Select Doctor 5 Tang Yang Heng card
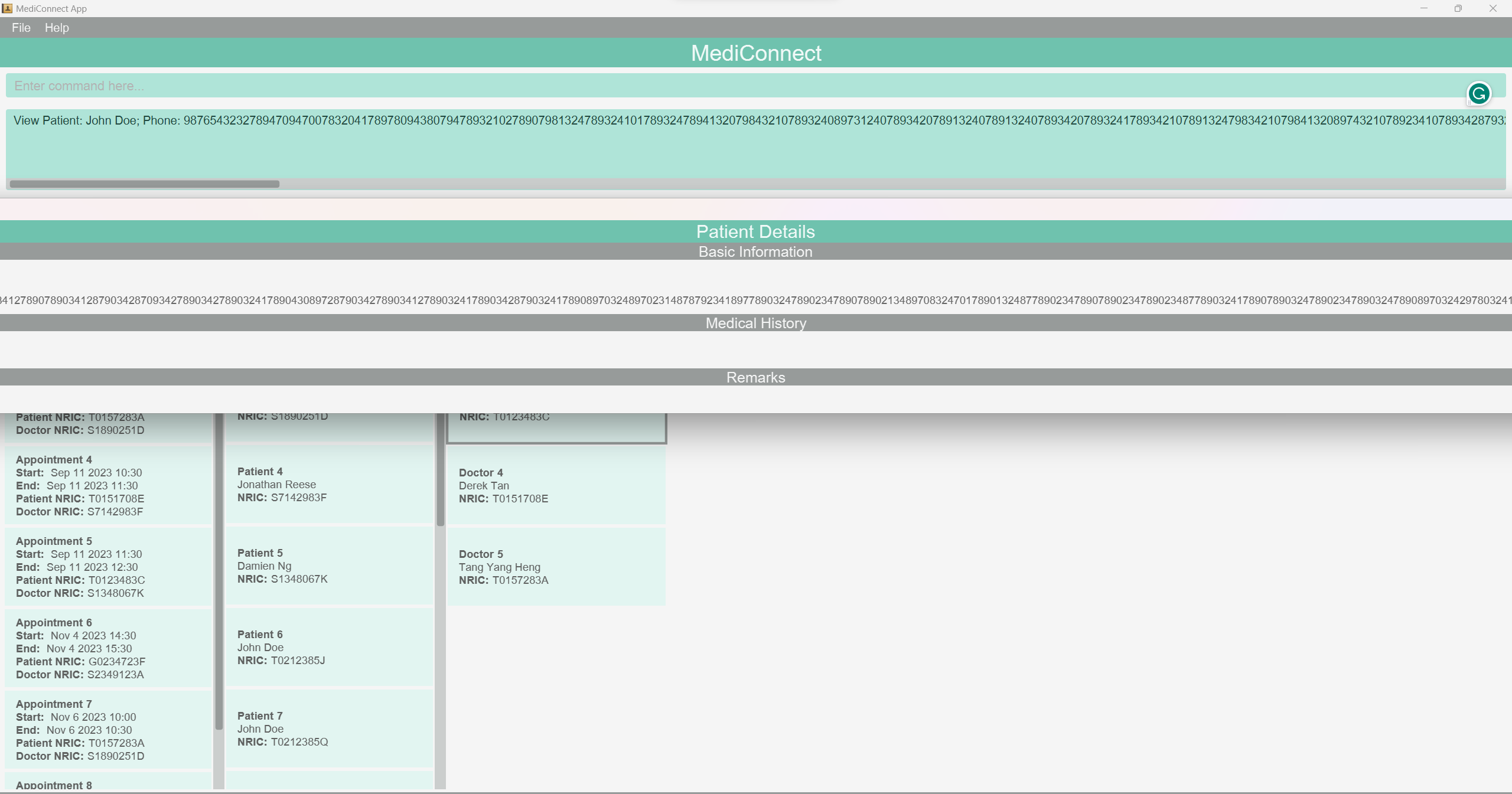The width and height of the screenshot is (1512, 794). pyautogui.click(x=556, y=567)
